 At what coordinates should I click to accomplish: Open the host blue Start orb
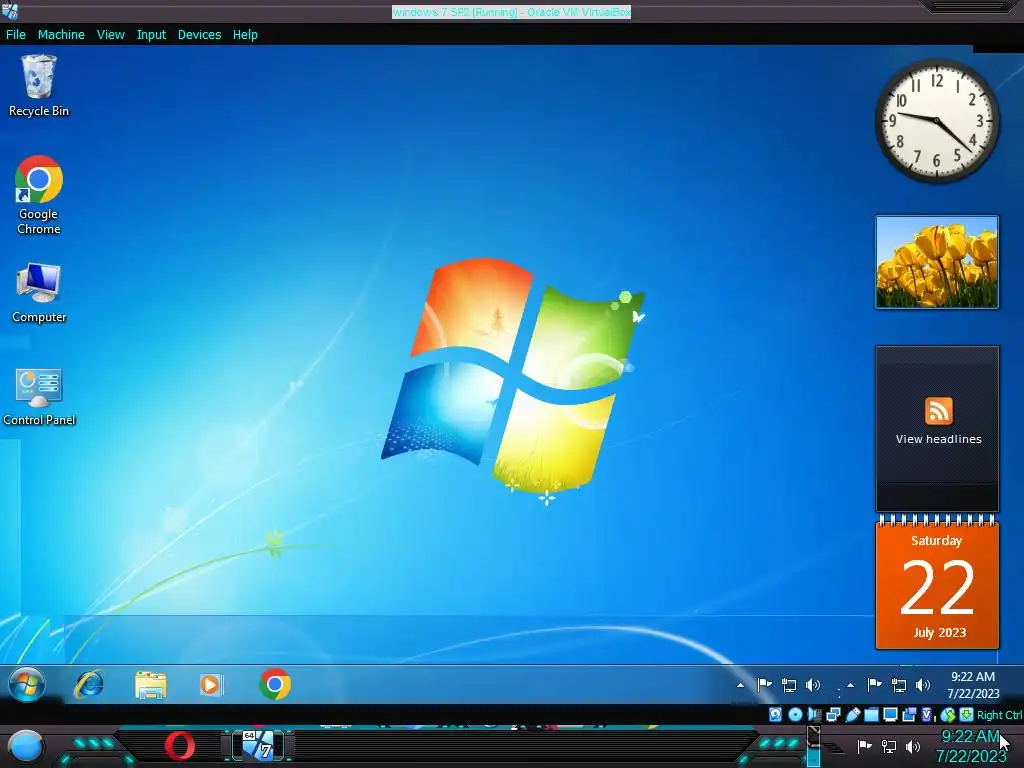(26, 746)
